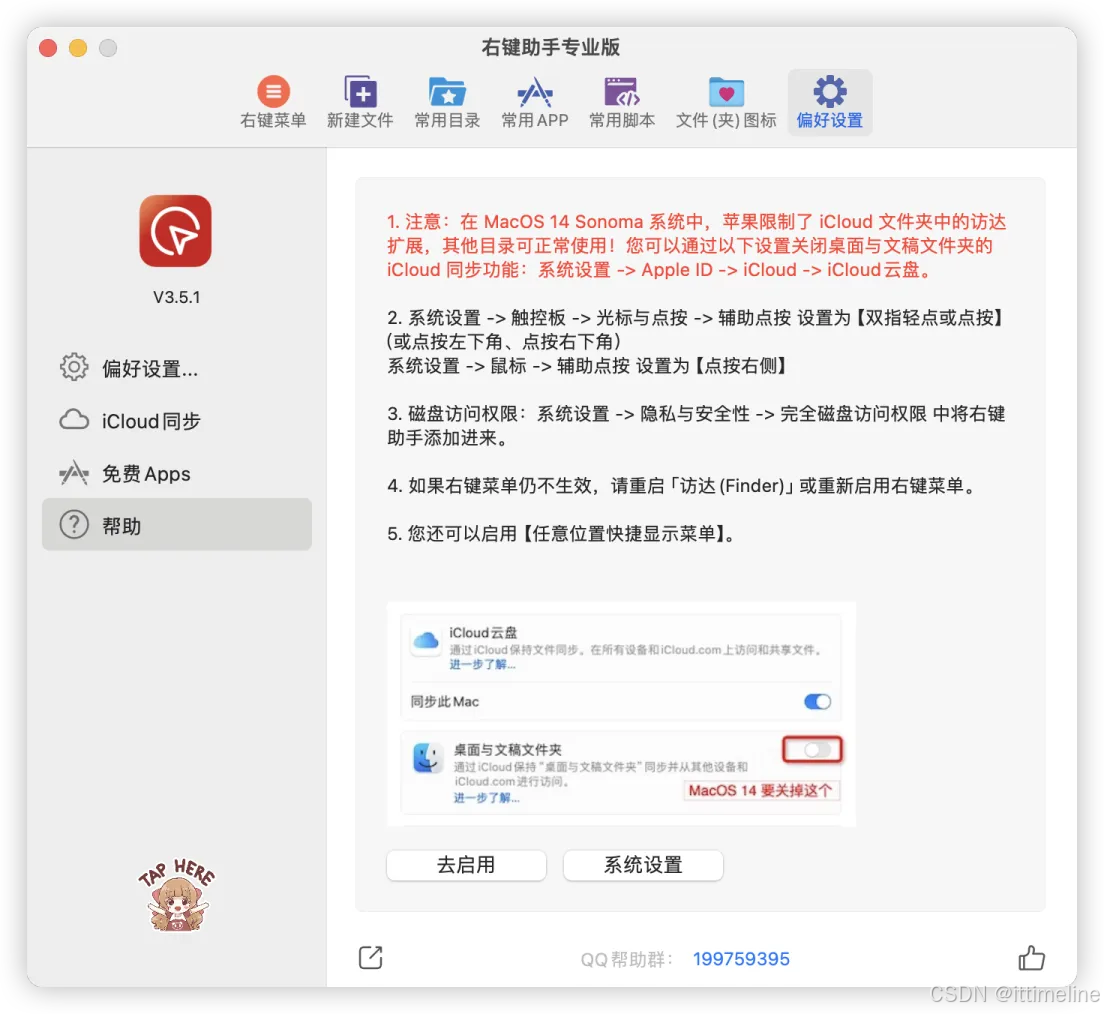Select 帮助 sidebar item
Viewport: 1104px width, 1014px height.
tap(176, 525)
